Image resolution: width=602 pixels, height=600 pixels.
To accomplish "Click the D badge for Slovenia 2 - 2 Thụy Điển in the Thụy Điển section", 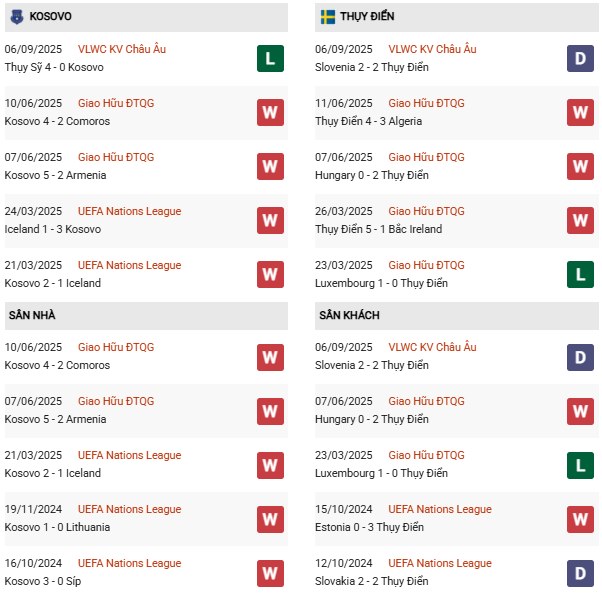I will pos(581,58).
